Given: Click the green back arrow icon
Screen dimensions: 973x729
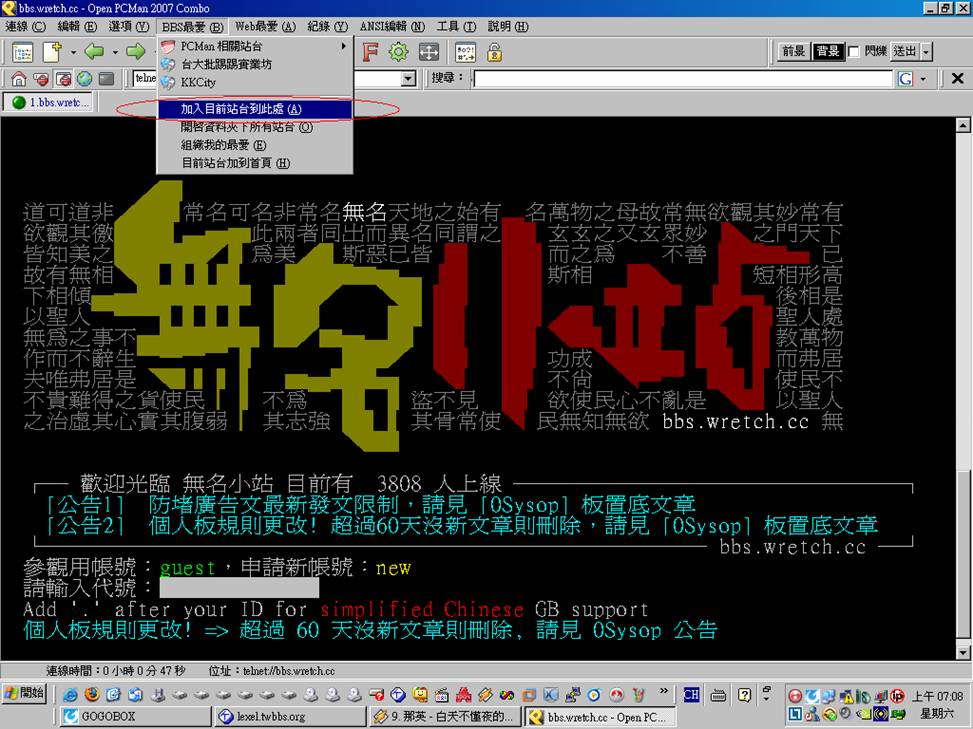Looking at the screenshot, I should point(94,52).
